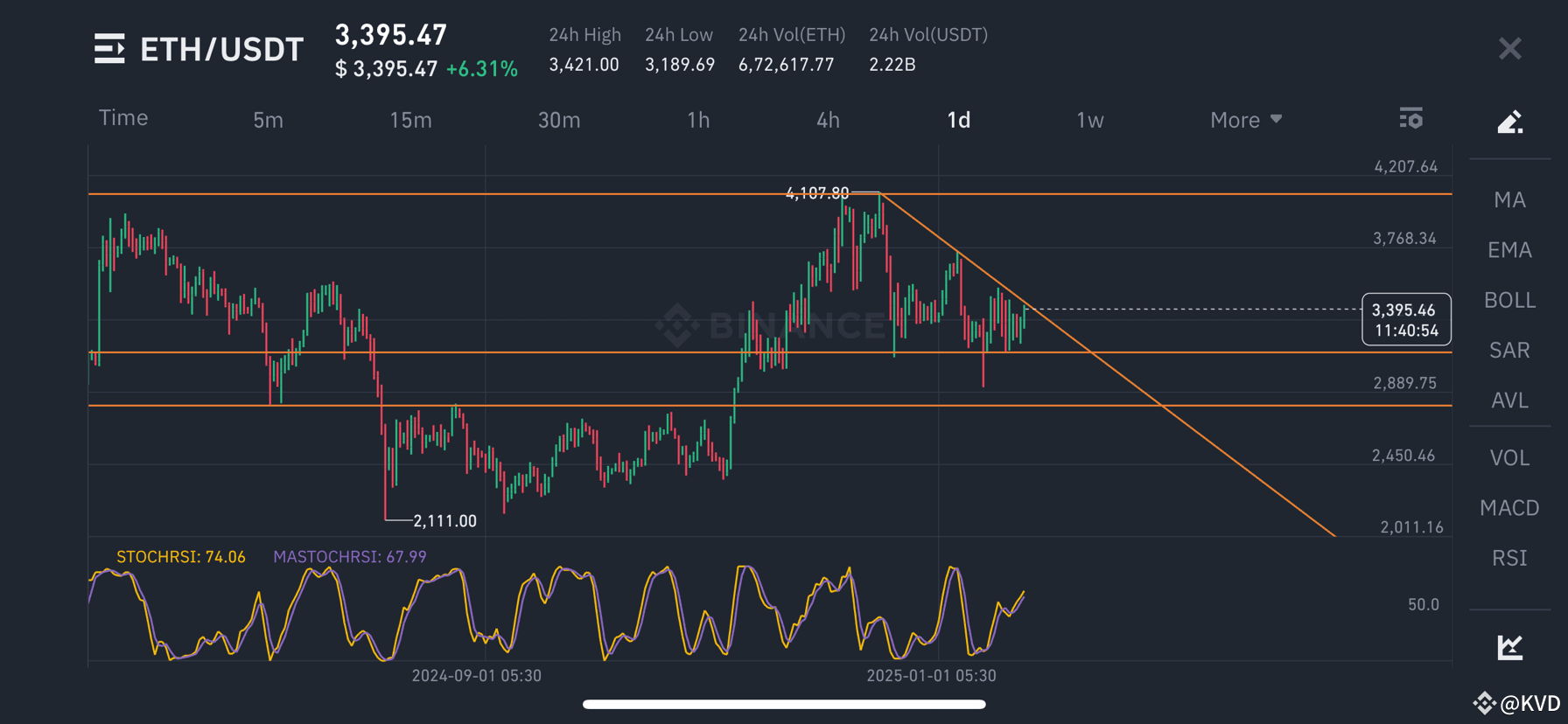Select the 1h timeframe
This screenshot has height=724, width=1568.
pyautogui.click(x=698, y=120)
